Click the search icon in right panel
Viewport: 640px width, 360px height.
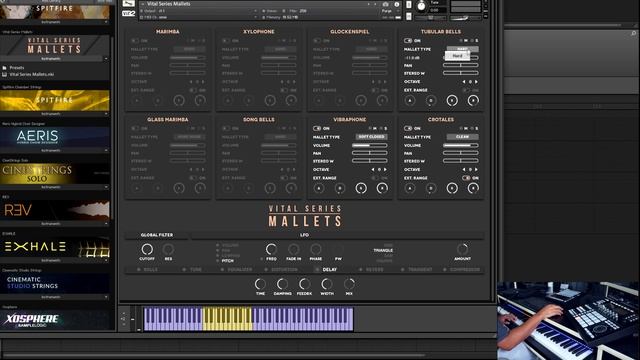[633, 33]
